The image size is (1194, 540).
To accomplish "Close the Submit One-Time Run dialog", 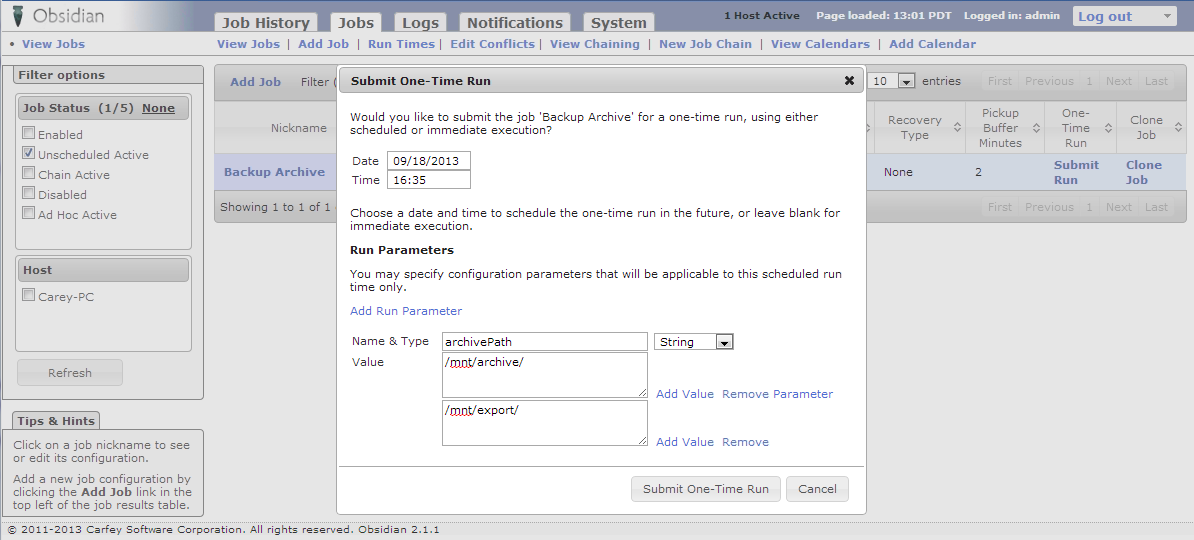I will click(x=849, y=81).
